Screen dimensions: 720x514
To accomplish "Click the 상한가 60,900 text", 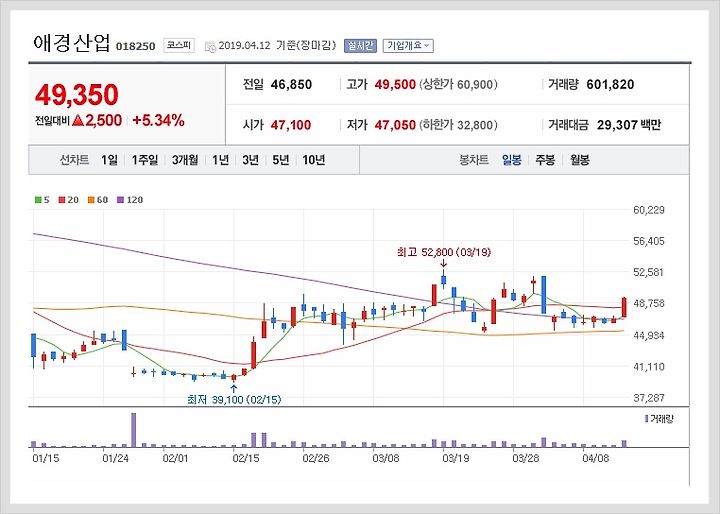I will [x=458, y=85].
